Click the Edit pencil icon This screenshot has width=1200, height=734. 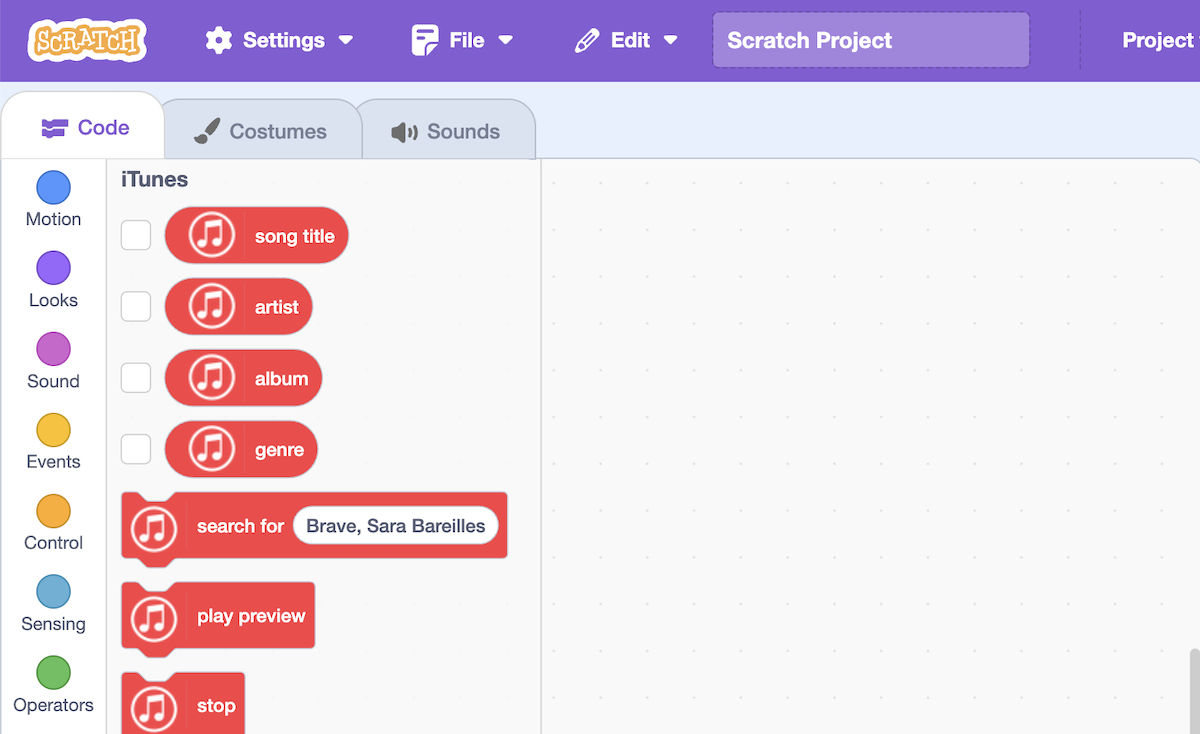point(587,40)
